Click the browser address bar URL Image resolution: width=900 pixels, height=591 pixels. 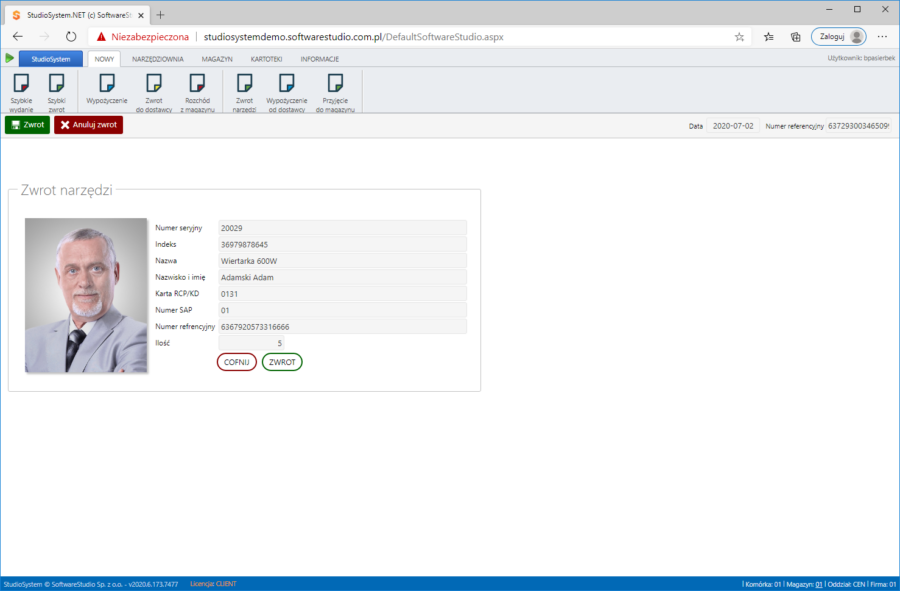354,37
